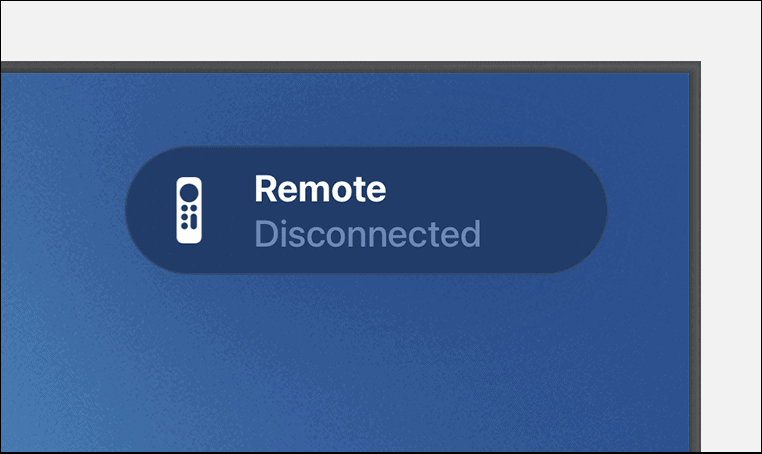This screenshot has height=454, width=762.
Task: Click the letter "D" in Disconnected
Action: 266,234
